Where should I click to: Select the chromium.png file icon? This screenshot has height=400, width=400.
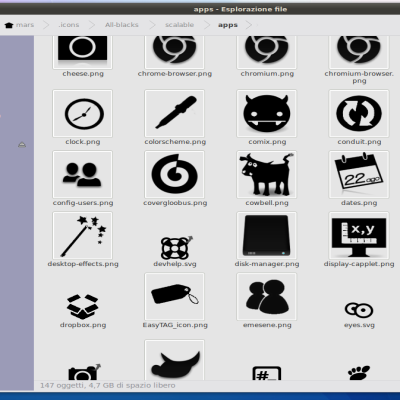click(x=267, y=52)
